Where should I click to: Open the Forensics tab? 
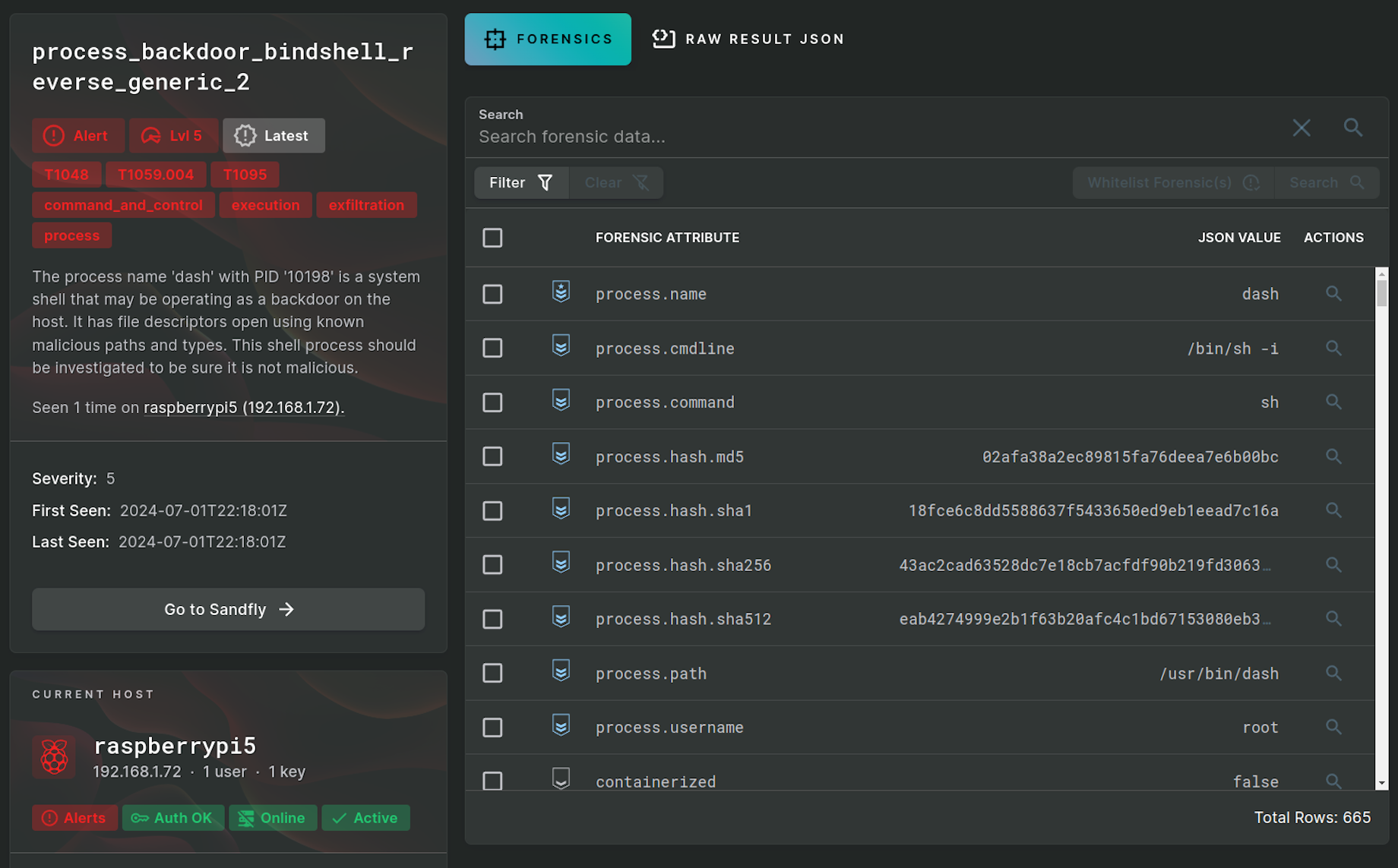tap(548, 39)
